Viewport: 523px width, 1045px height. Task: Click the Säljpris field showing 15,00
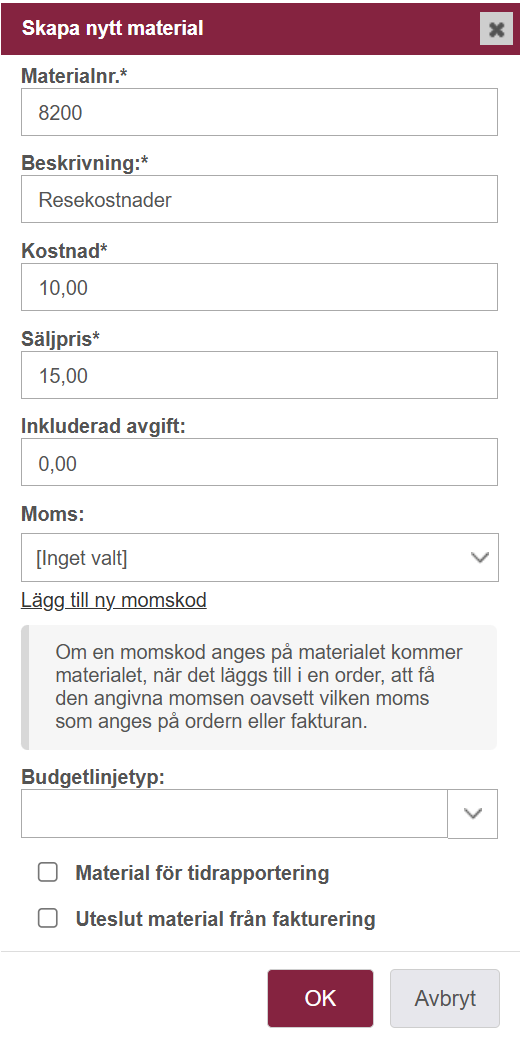259,375
